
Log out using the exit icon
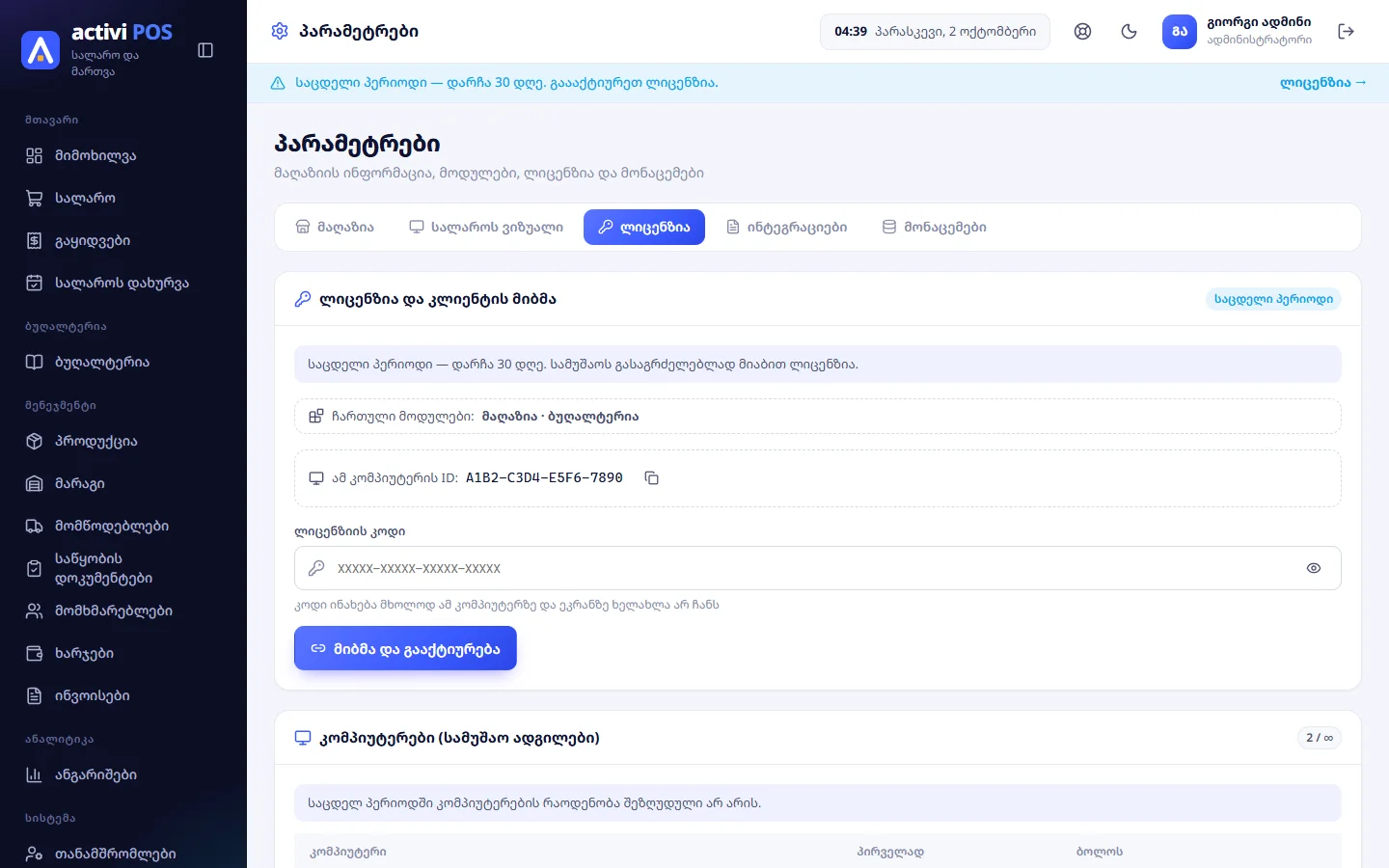click(1347, 32)
